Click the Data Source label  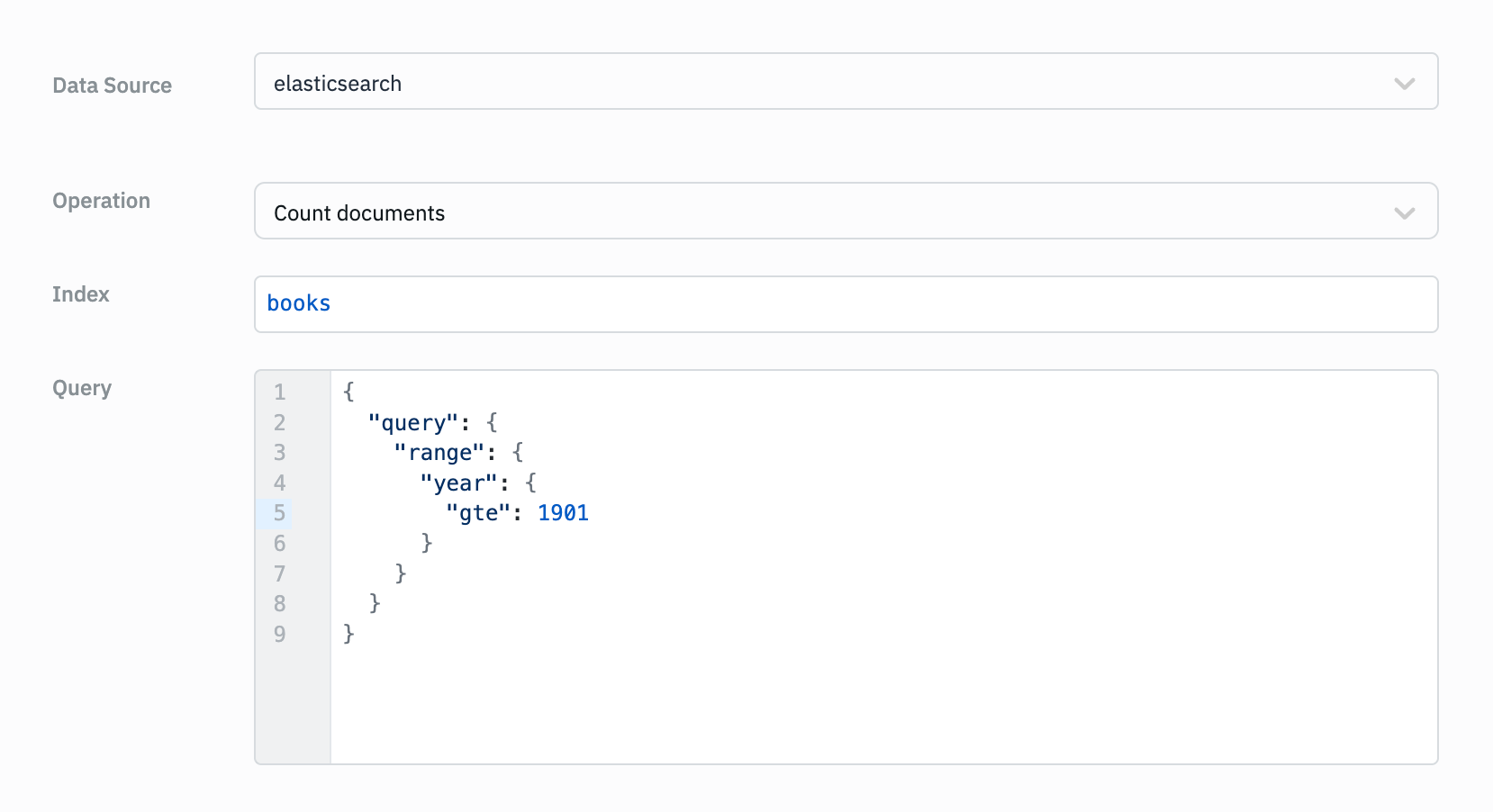pos(112,86)
